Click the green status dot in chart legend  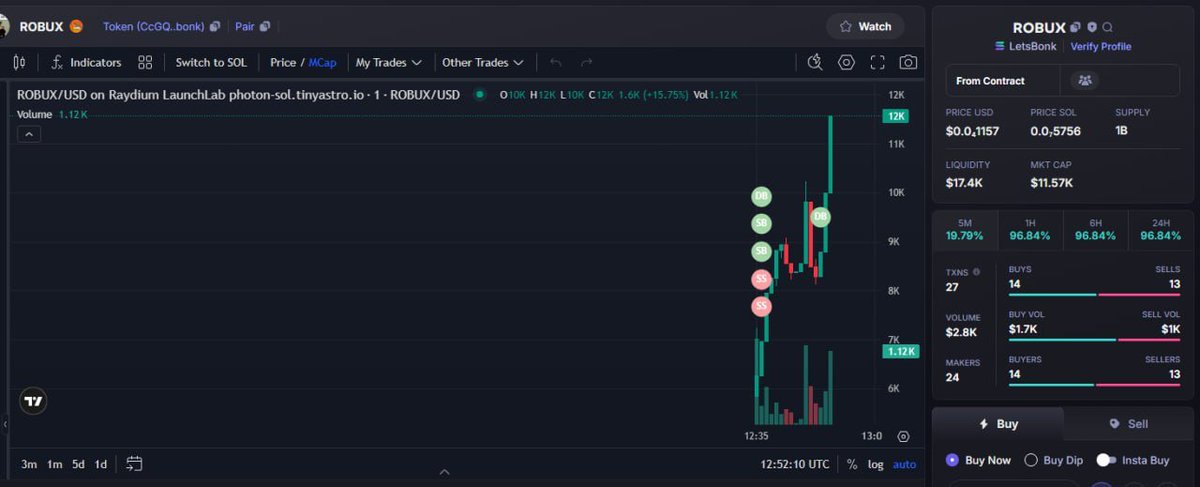pyautogui.click(x=480, y=95)
